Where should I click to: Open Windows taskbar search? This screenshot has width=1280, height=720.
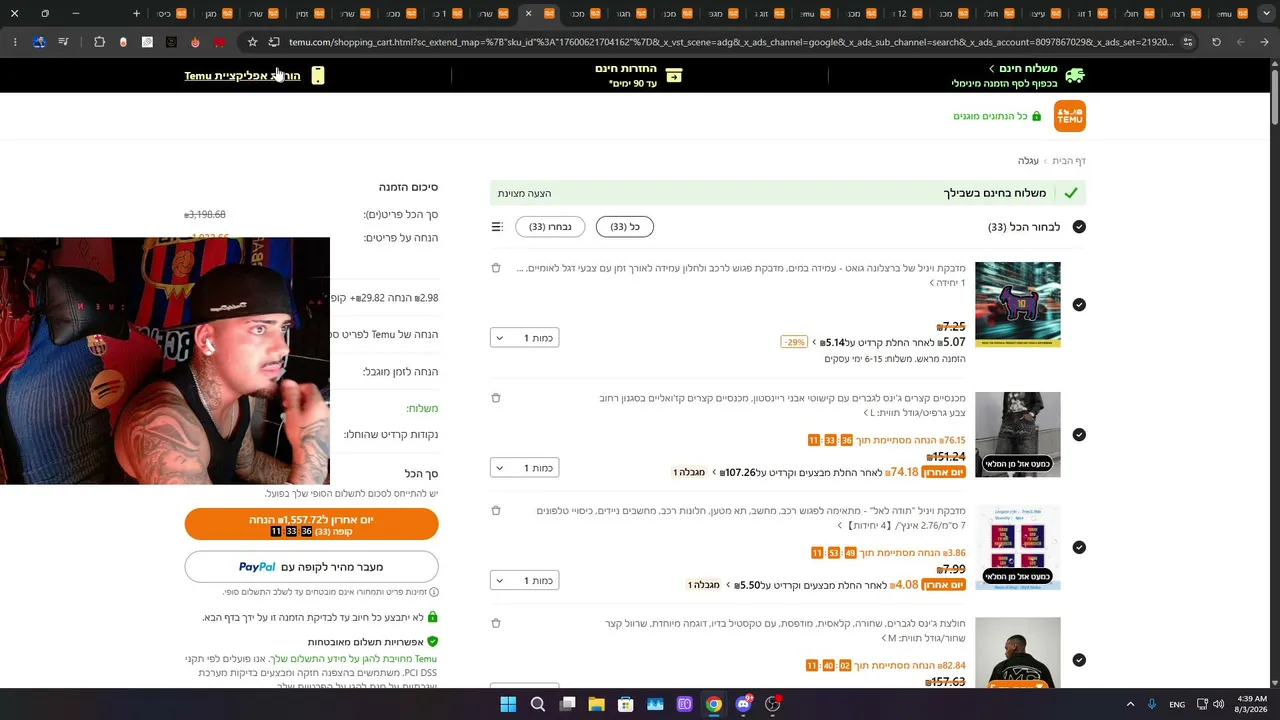[x=538, y=704]
